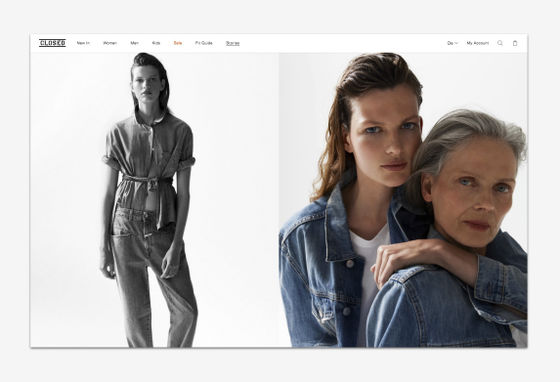The width and height of the screenshot is (560, 382).
Task: Select the Kids navigation item
Action: coord(156,43)
